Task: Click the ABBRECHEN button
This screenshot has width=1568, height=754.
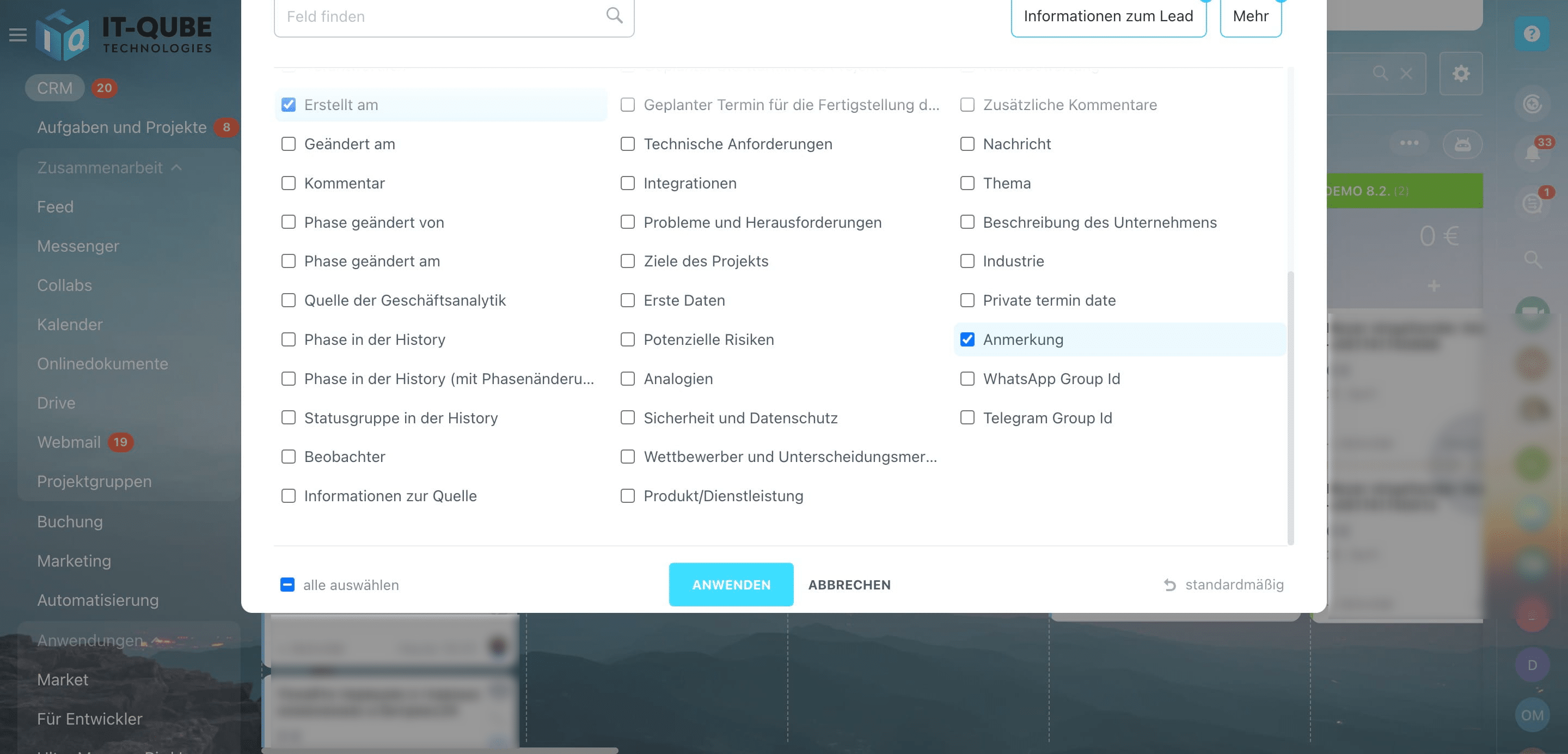Action: [849, 585]
